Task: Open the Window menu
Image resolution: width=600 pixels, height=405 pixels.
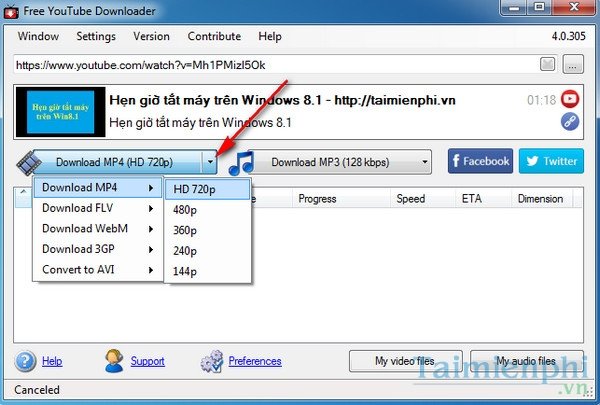Action: [38, 36]
